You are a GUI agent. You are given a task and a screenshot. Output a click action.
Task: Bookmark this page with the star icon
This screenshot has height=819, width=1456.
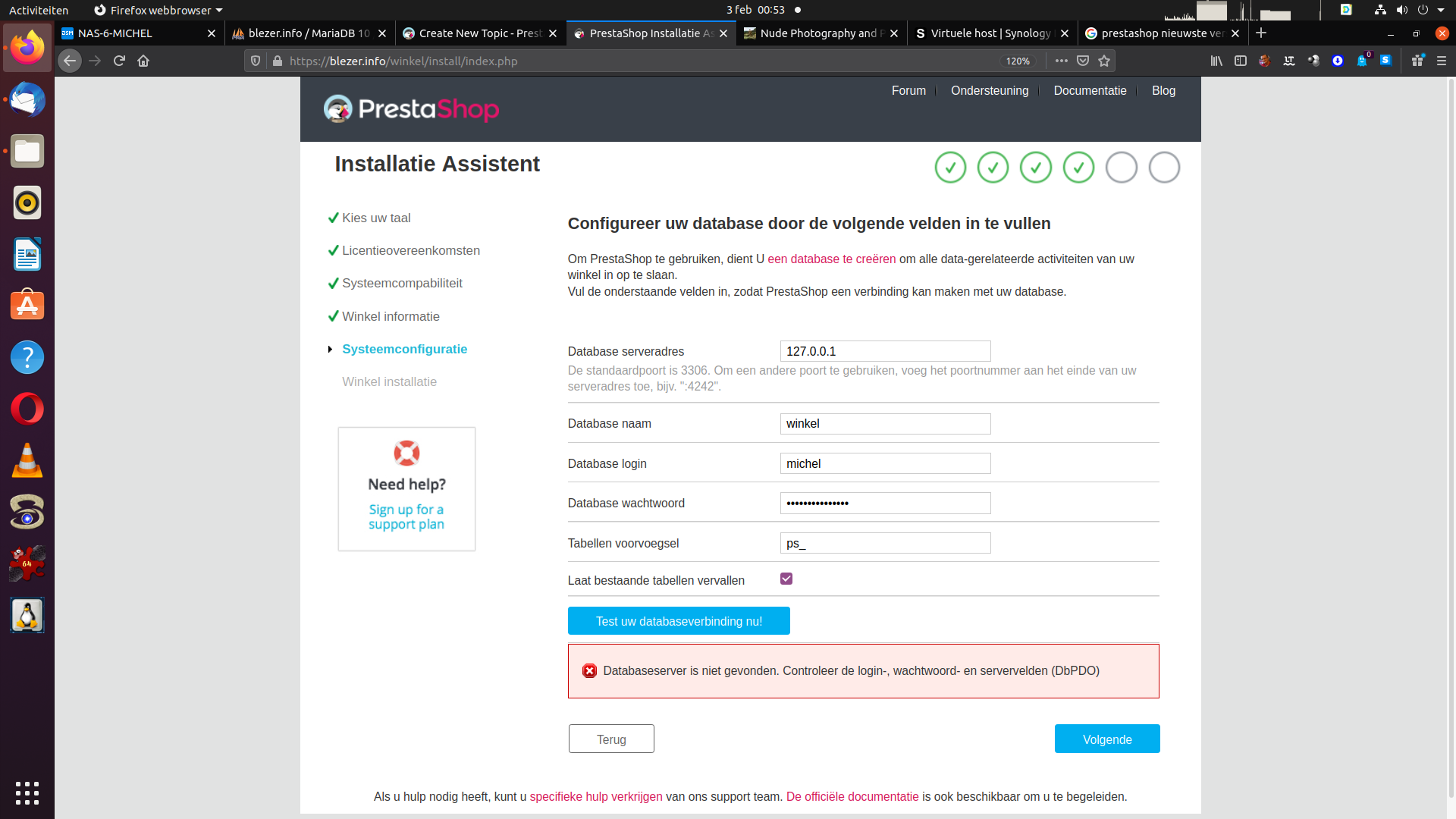pyautogui.click(x=1104, y=61)
